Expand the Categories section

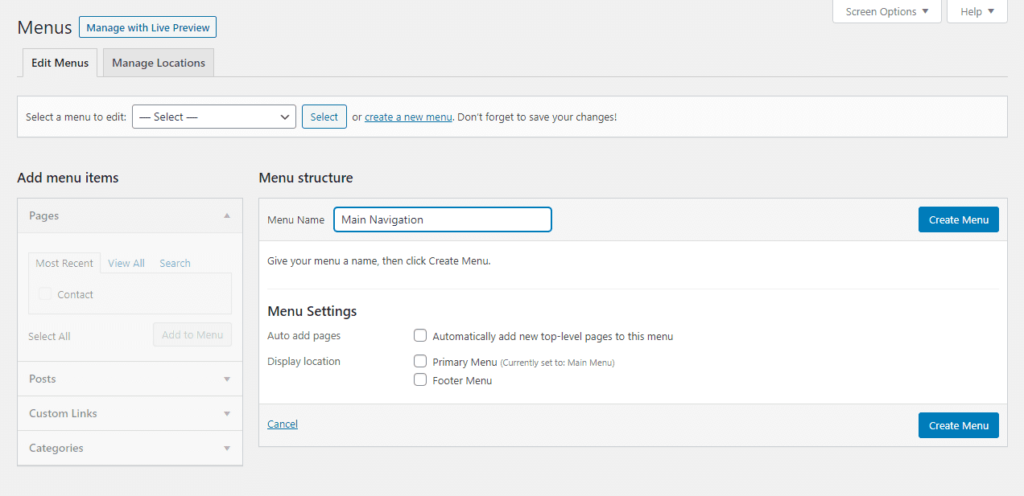point(227,448)
